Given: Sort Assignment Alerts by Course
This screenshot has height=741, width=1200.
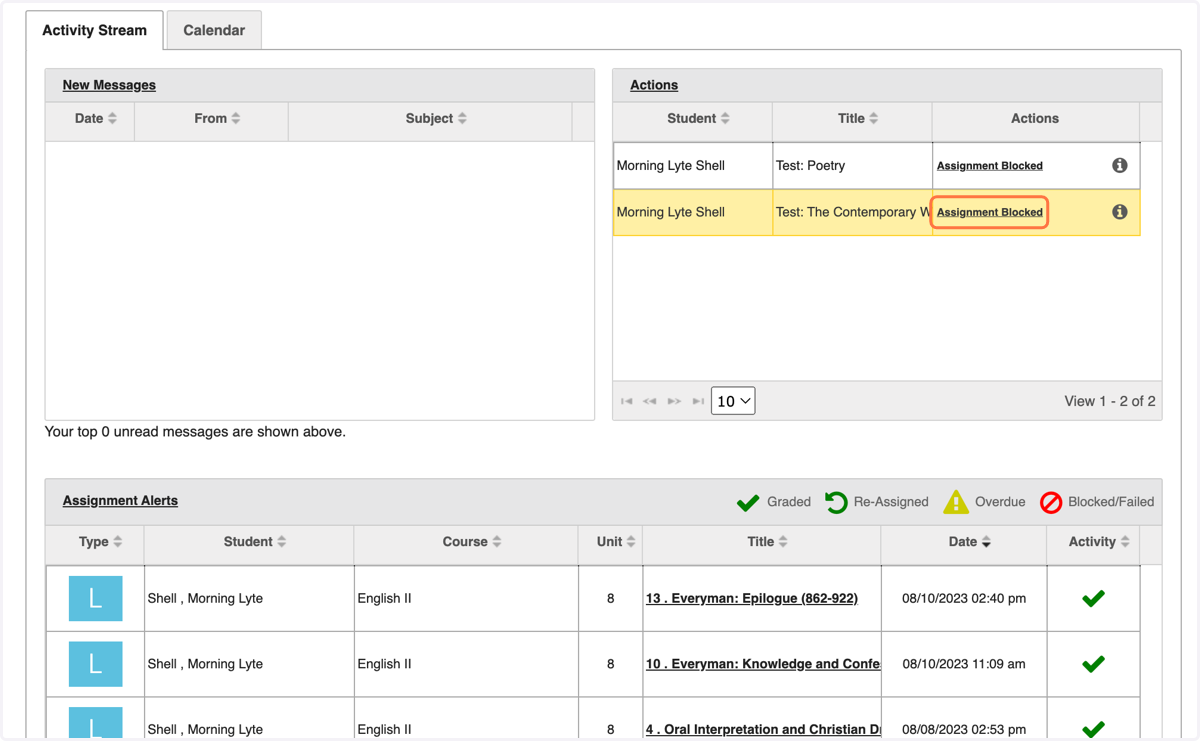Looking at the screenshot, I should (472, 542).
